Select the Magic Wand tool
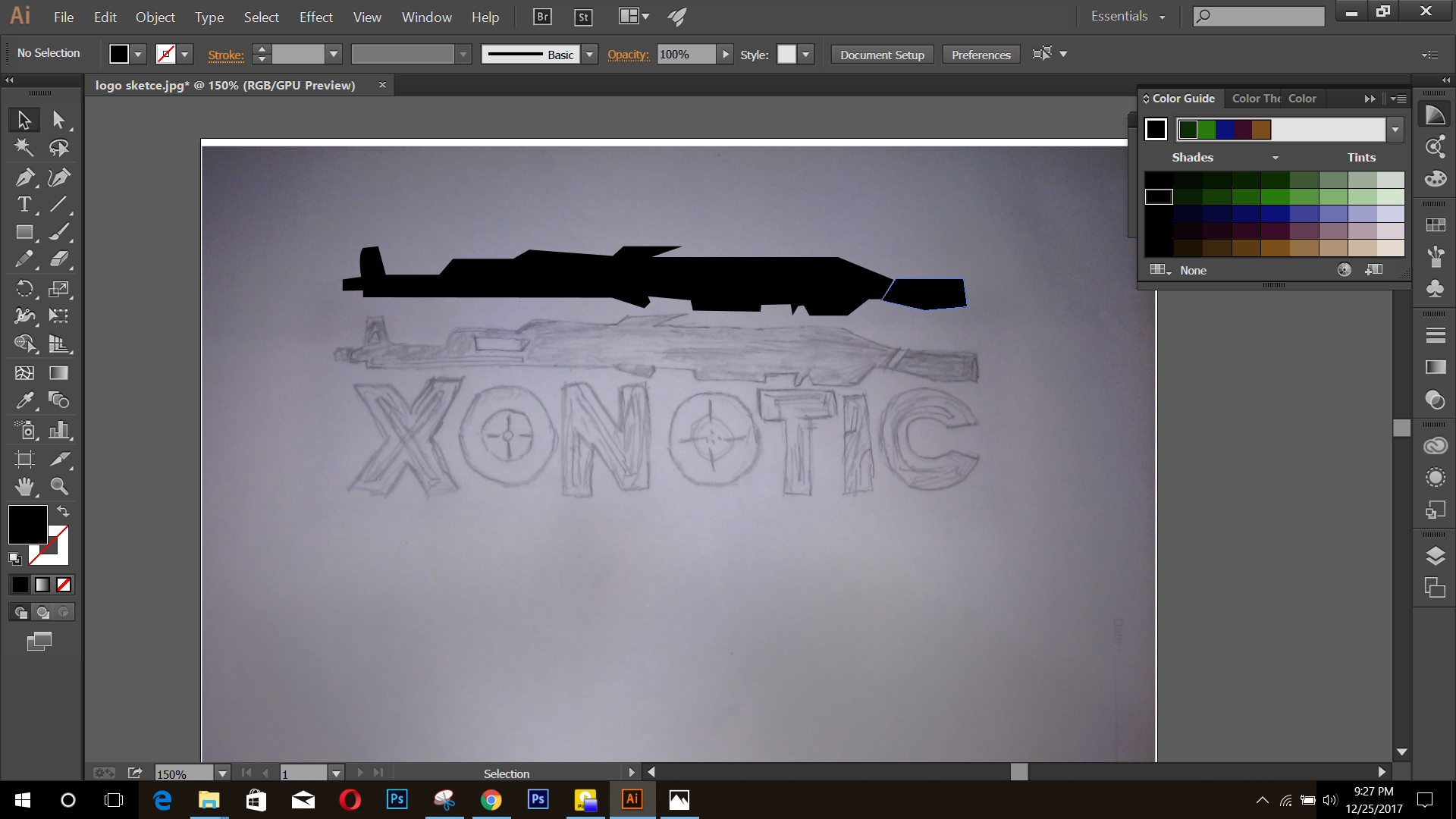Image resolution: width=1456 pixels, height=819 pixels. pyautogui.click(x=24, y=148)
